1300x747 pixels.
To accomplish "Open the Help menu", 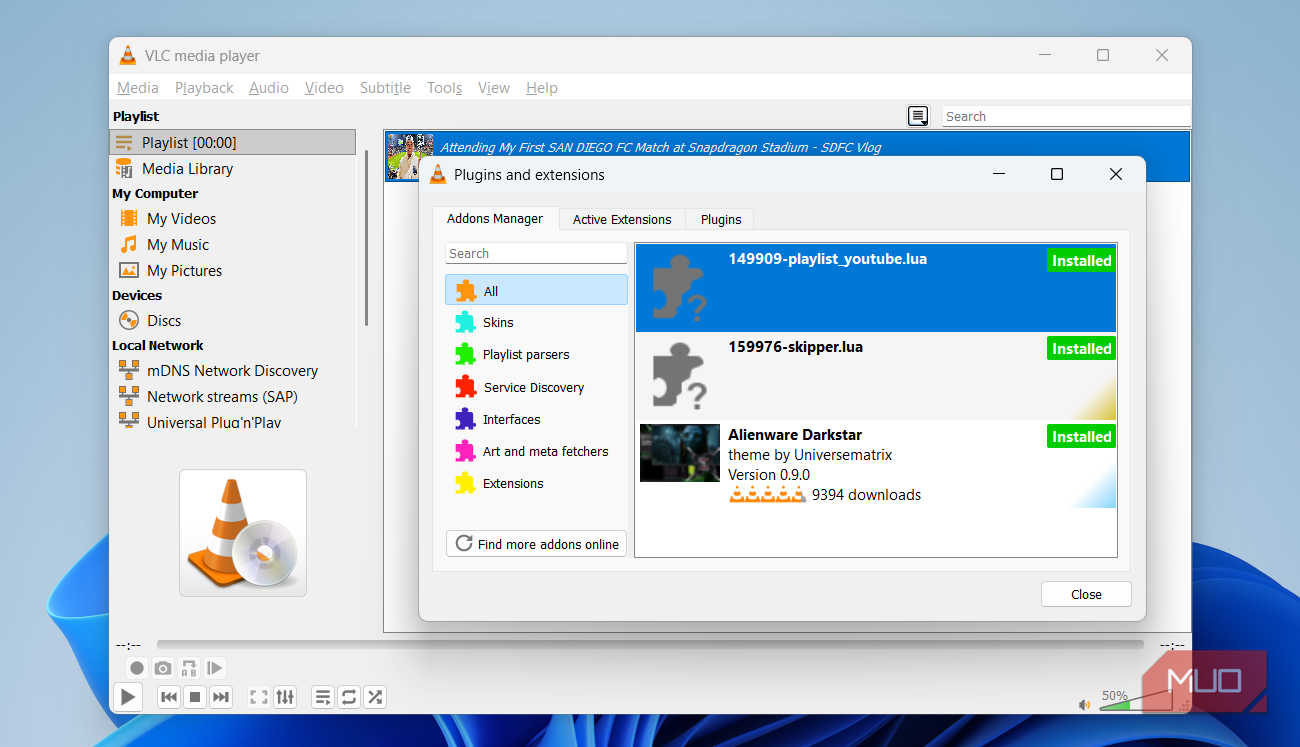I will point(542,88).
